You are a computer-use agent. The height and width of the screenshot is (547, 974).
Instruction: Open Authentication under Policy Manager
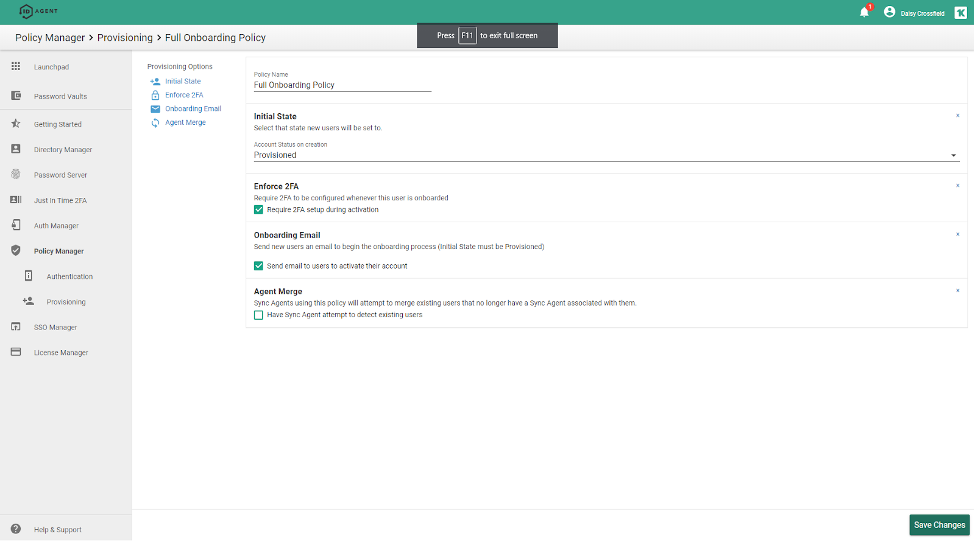click(x=70, y=276)
